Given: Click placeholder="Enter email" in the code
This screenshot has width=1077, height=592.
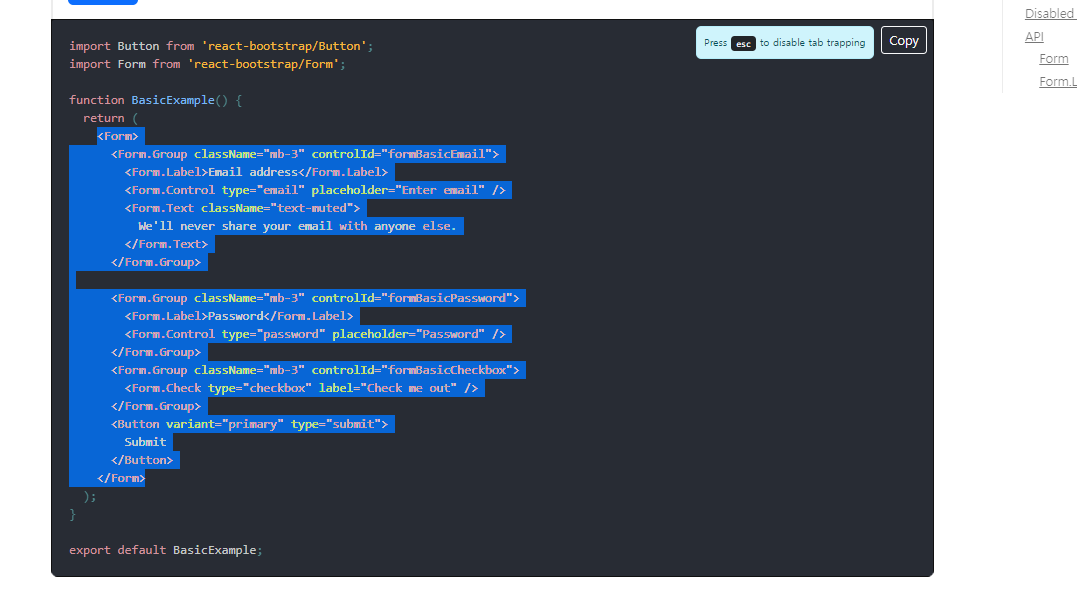Looking at the screenshot, I should click(398, 190).
